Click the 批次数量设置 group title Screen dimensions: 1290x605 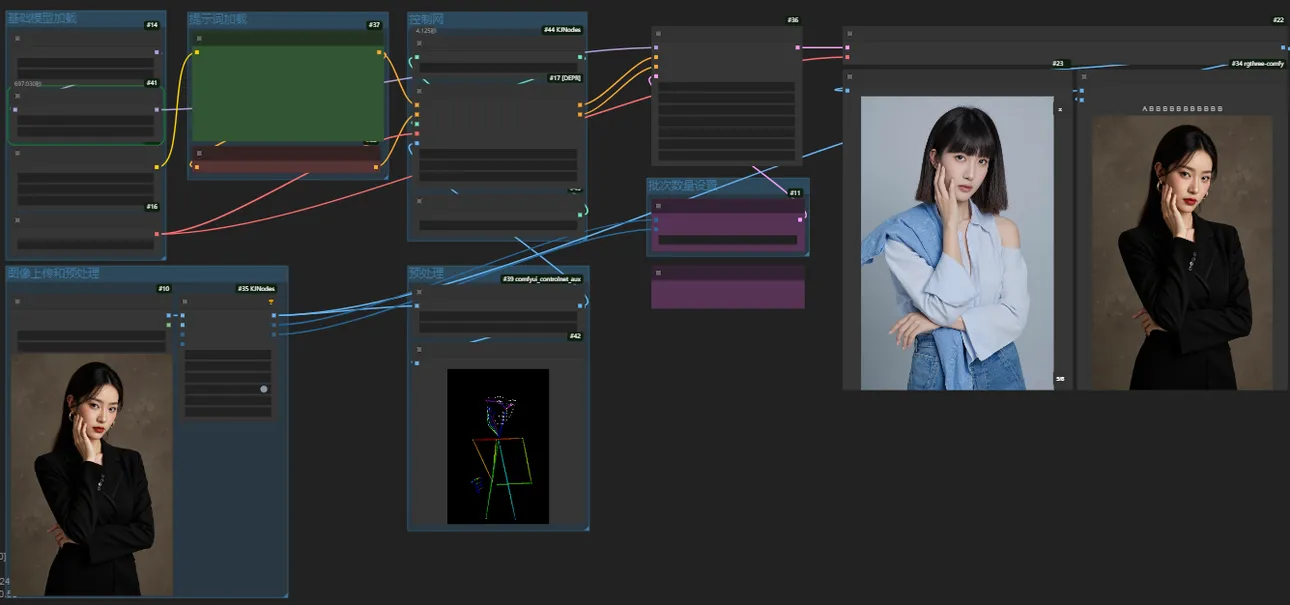pyautogui.click(x=682, y=185)
